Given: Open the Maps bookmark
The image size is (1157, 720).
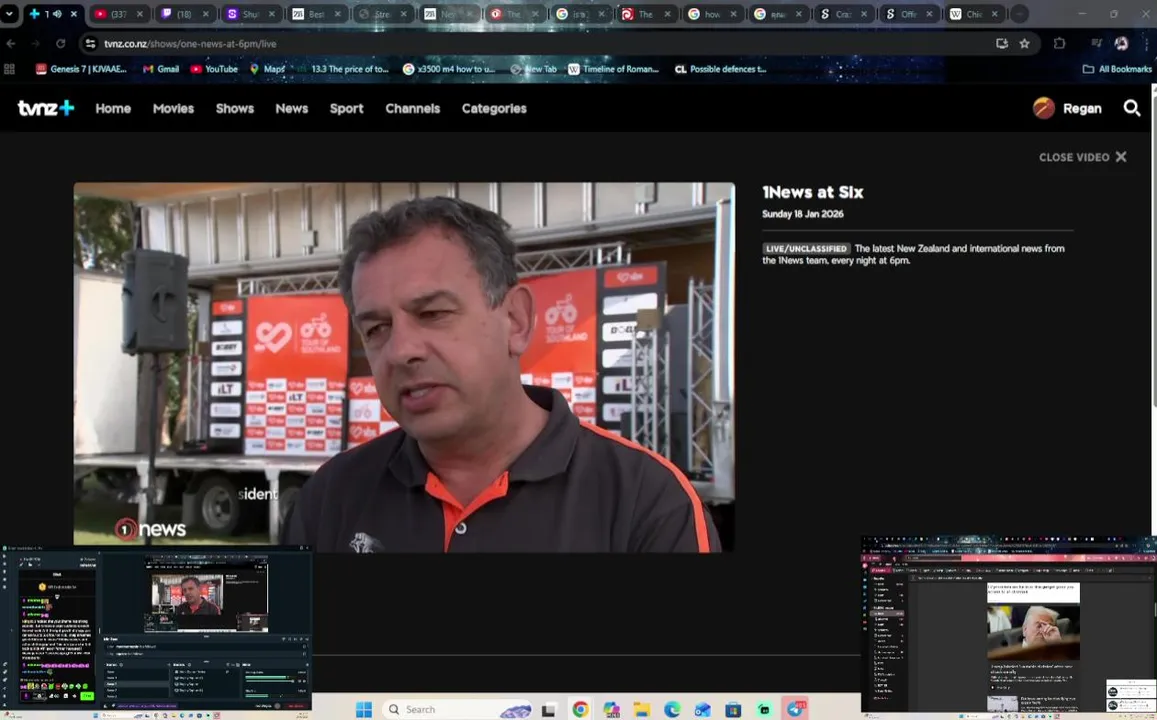Looking at the screenshot, I should coord(267,69).
